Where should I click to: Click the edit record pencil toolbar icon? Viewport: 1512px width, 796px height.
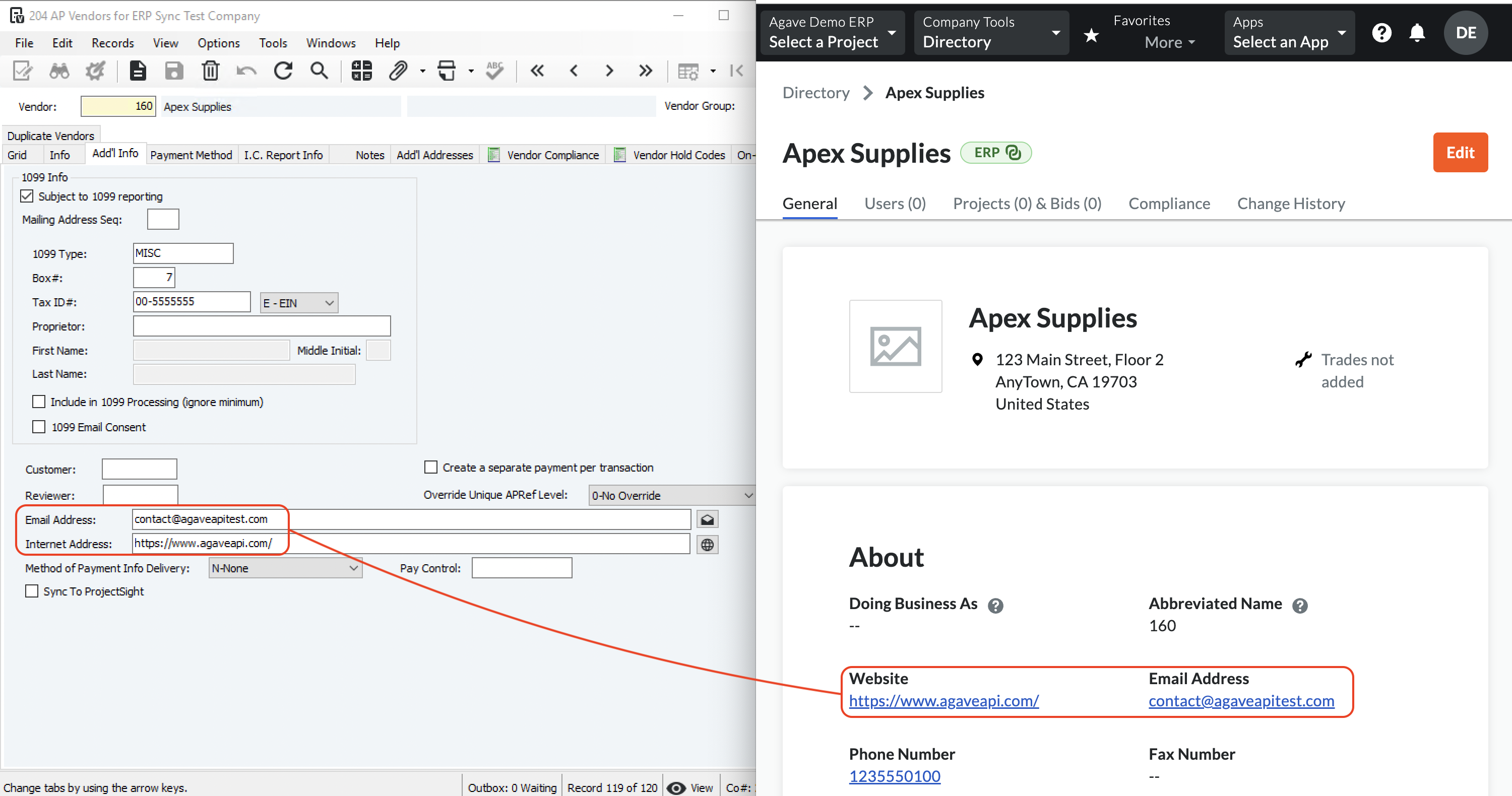[x=23, y=71]
